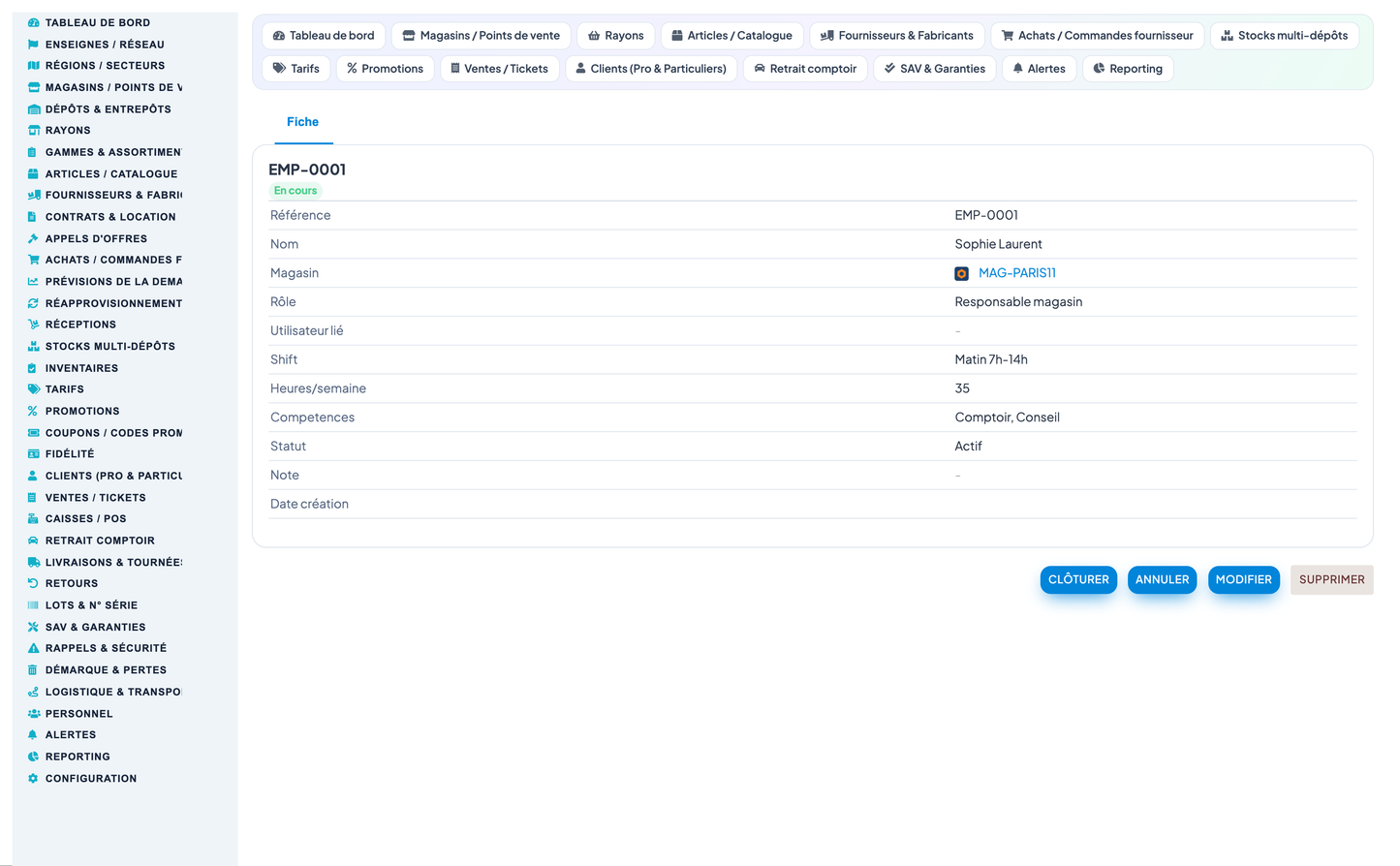The image size is (1400, 866).
Task: Click the Fidélité card icon in sidebar
Action: point(33,454)
